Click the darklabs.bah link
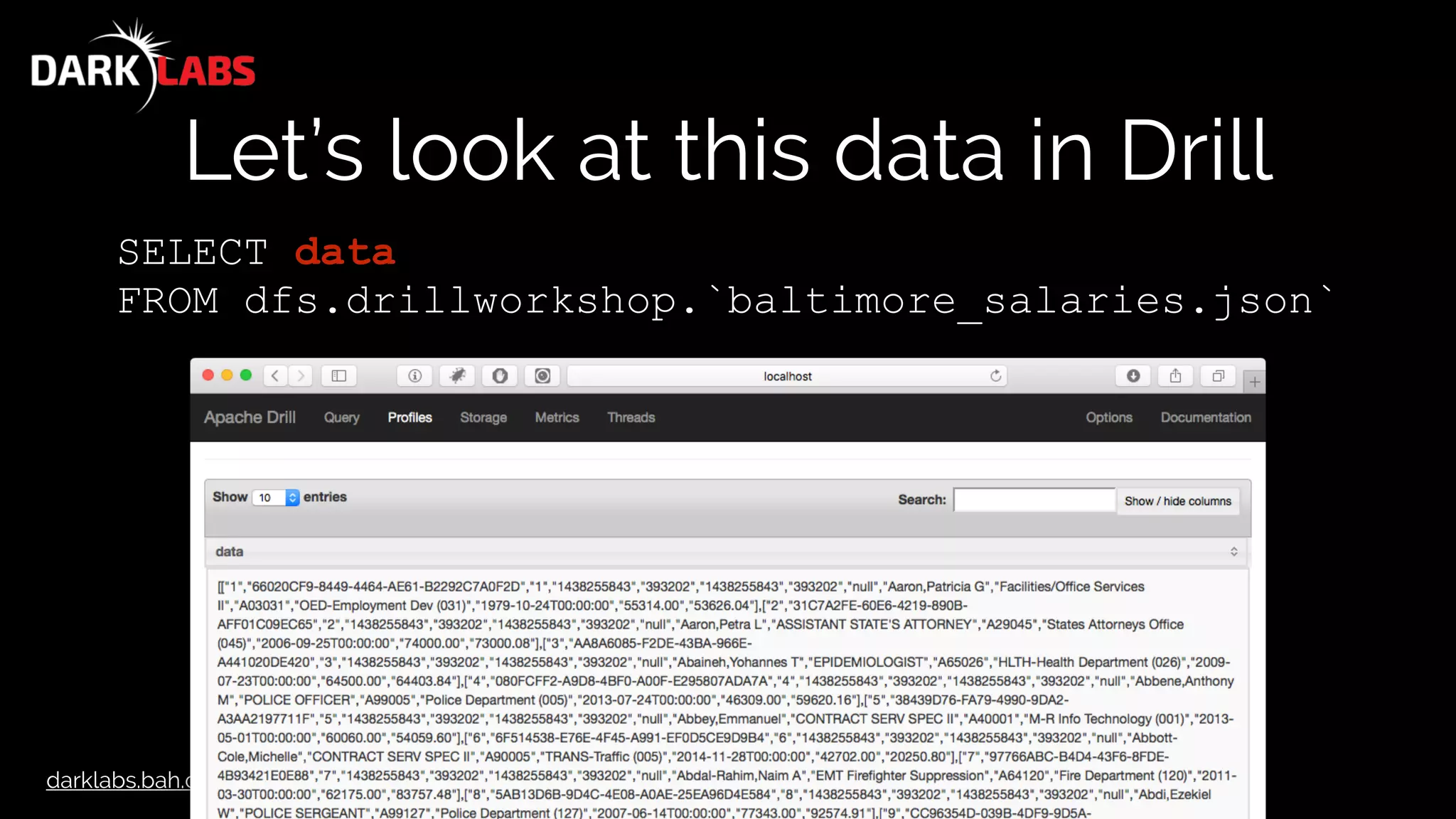 [x=118, y=781]
